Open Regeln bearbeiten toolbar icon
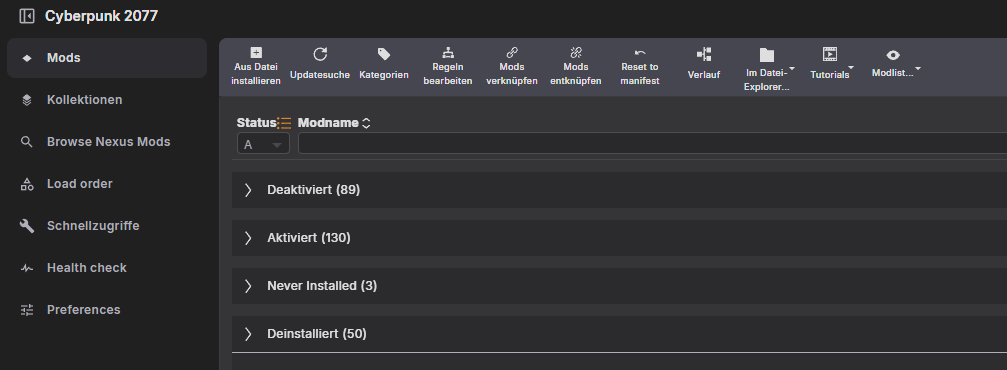 [x=448, y=53]
